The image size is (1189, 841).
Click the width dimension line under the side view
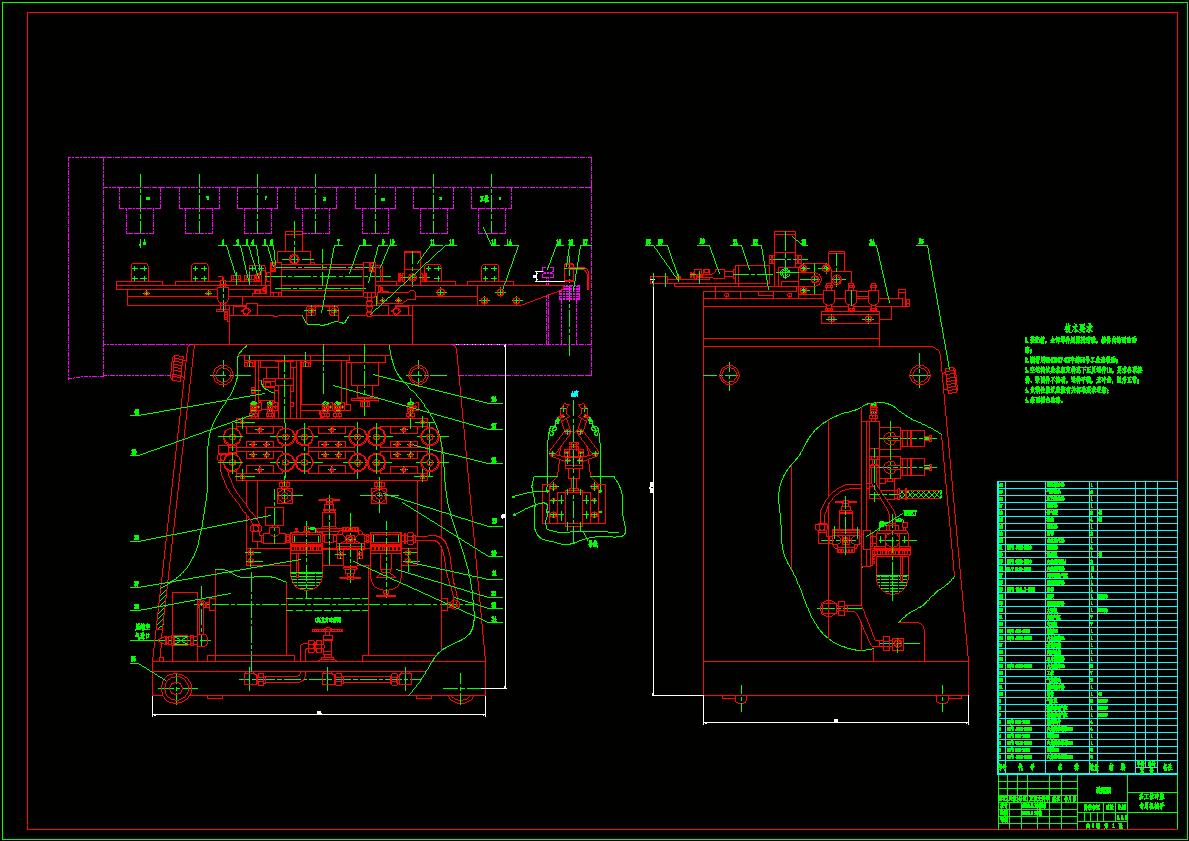point(836,722)
